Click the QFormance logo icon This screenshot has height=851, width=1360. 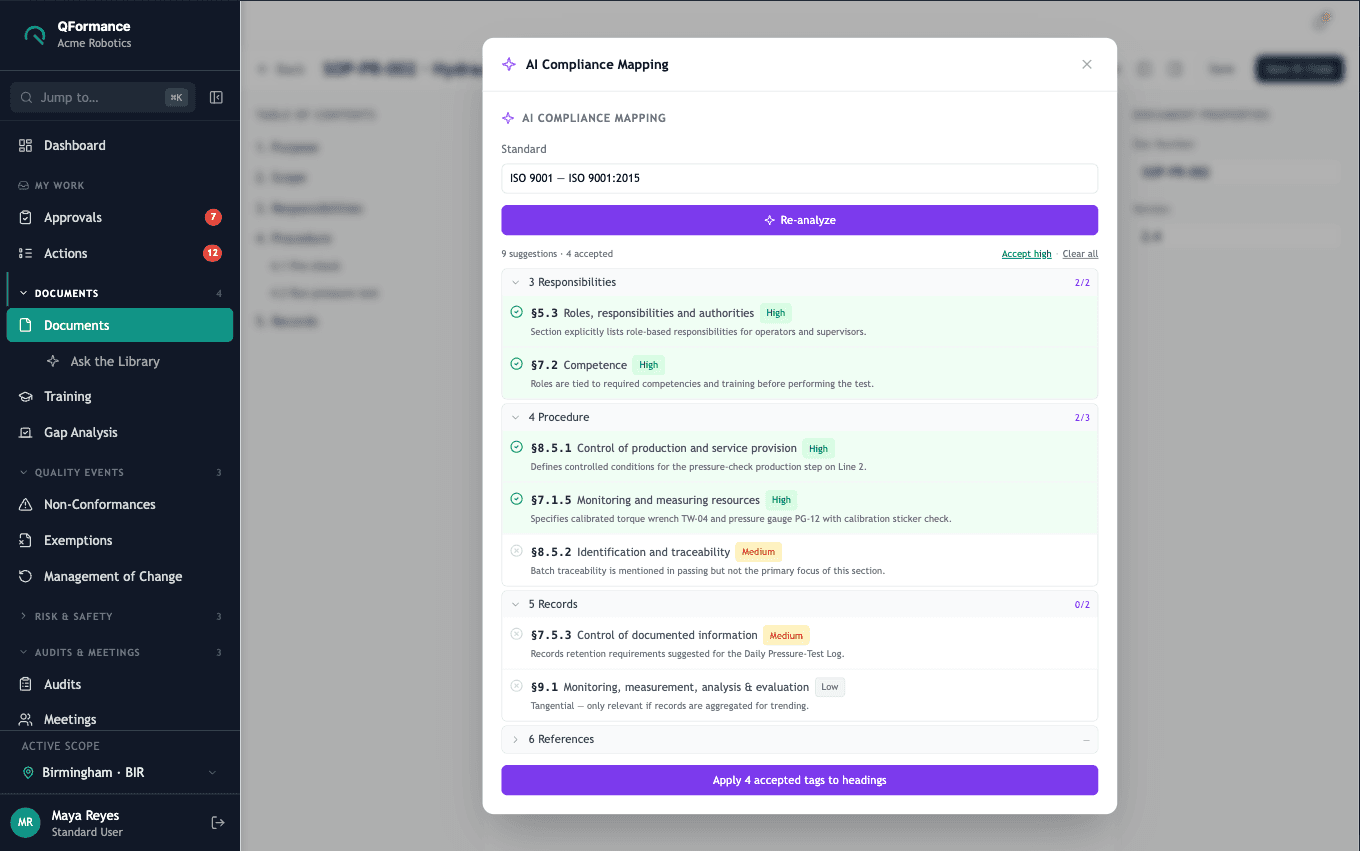click(x=35, y=35)
